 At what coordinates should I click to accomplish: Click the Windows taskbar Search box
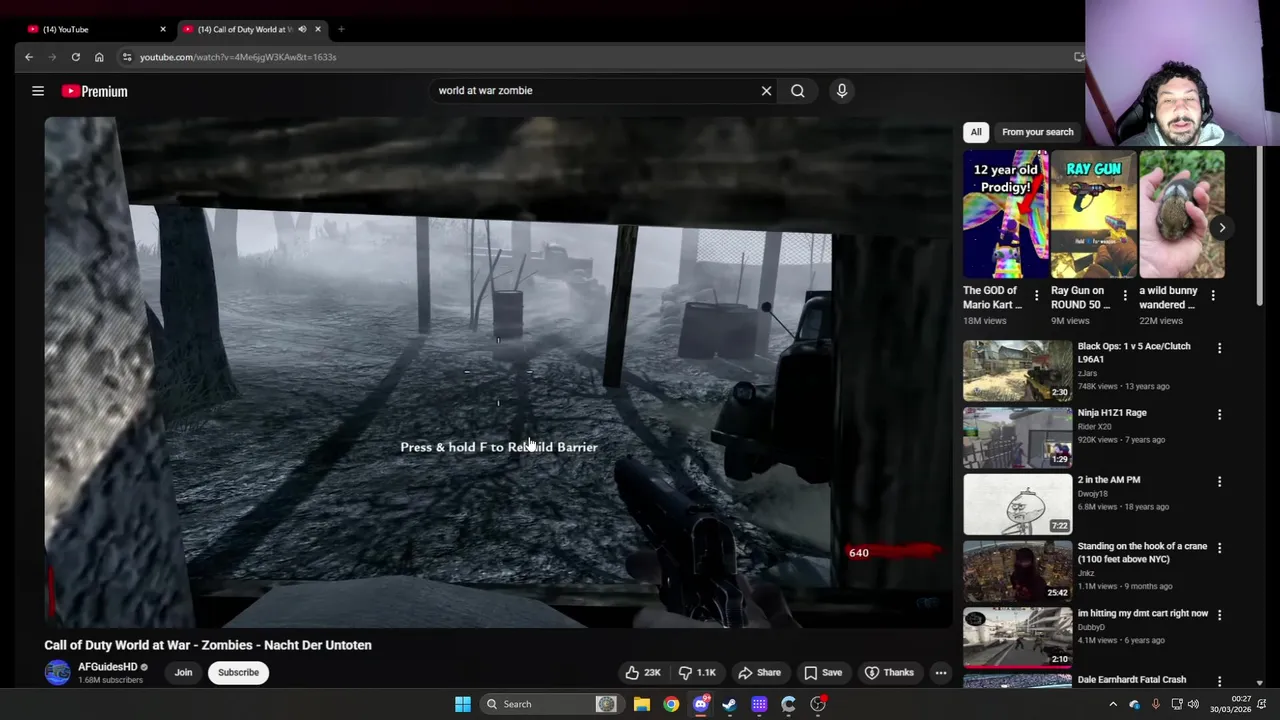pyautogui.click(x=550, y=704)
